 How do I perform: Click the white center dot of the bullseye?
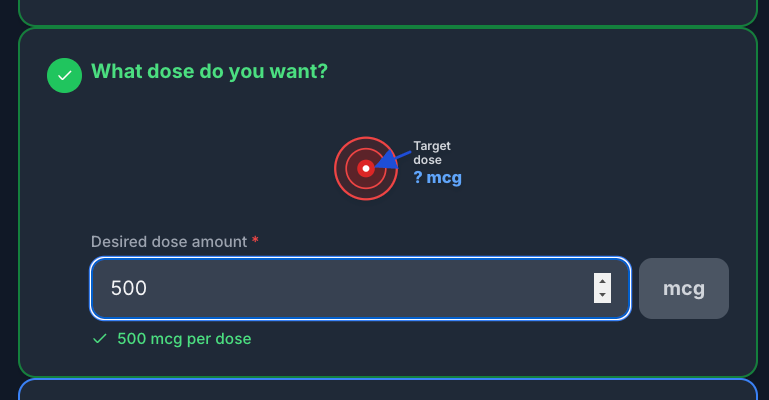point(366,168)
